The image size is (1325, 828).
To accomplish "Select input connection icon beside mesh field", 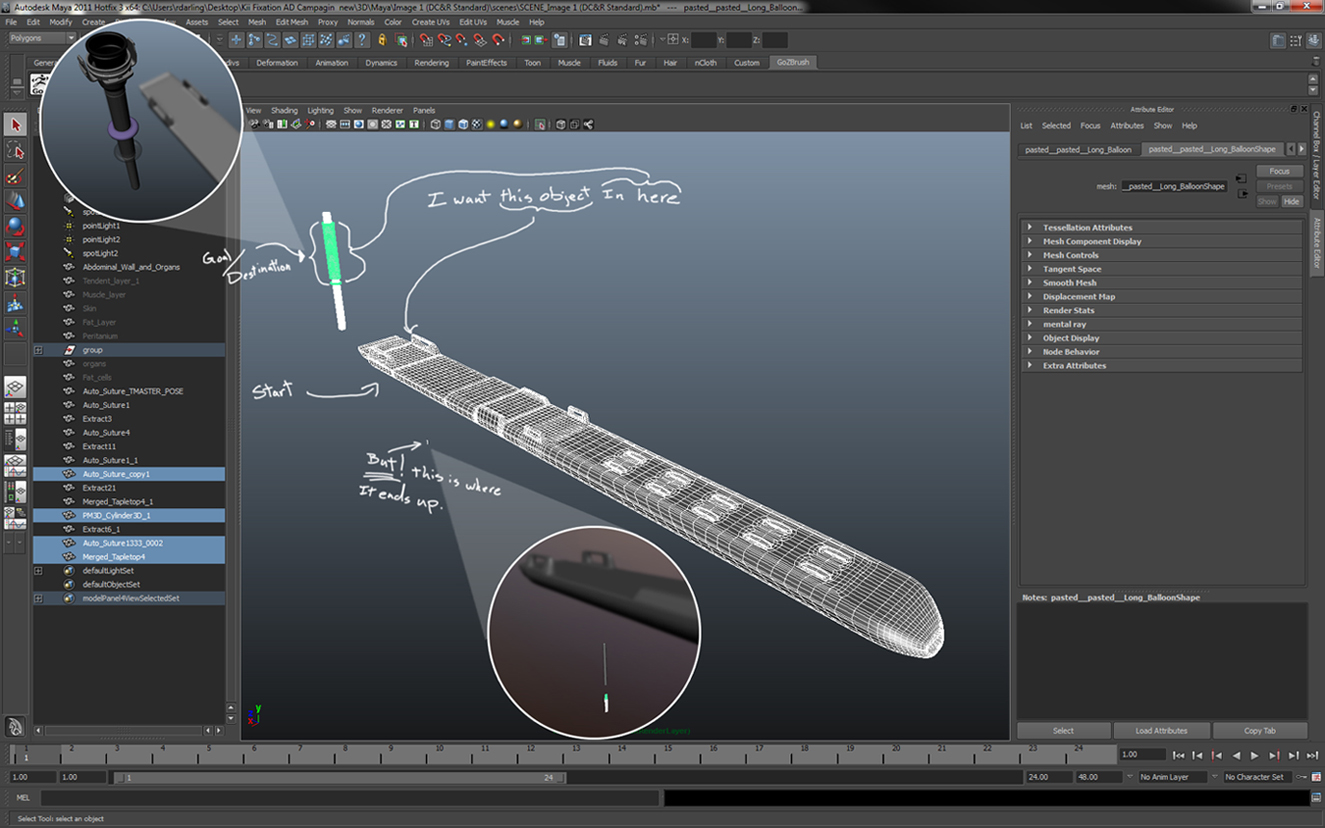I will coord(1242,179).
